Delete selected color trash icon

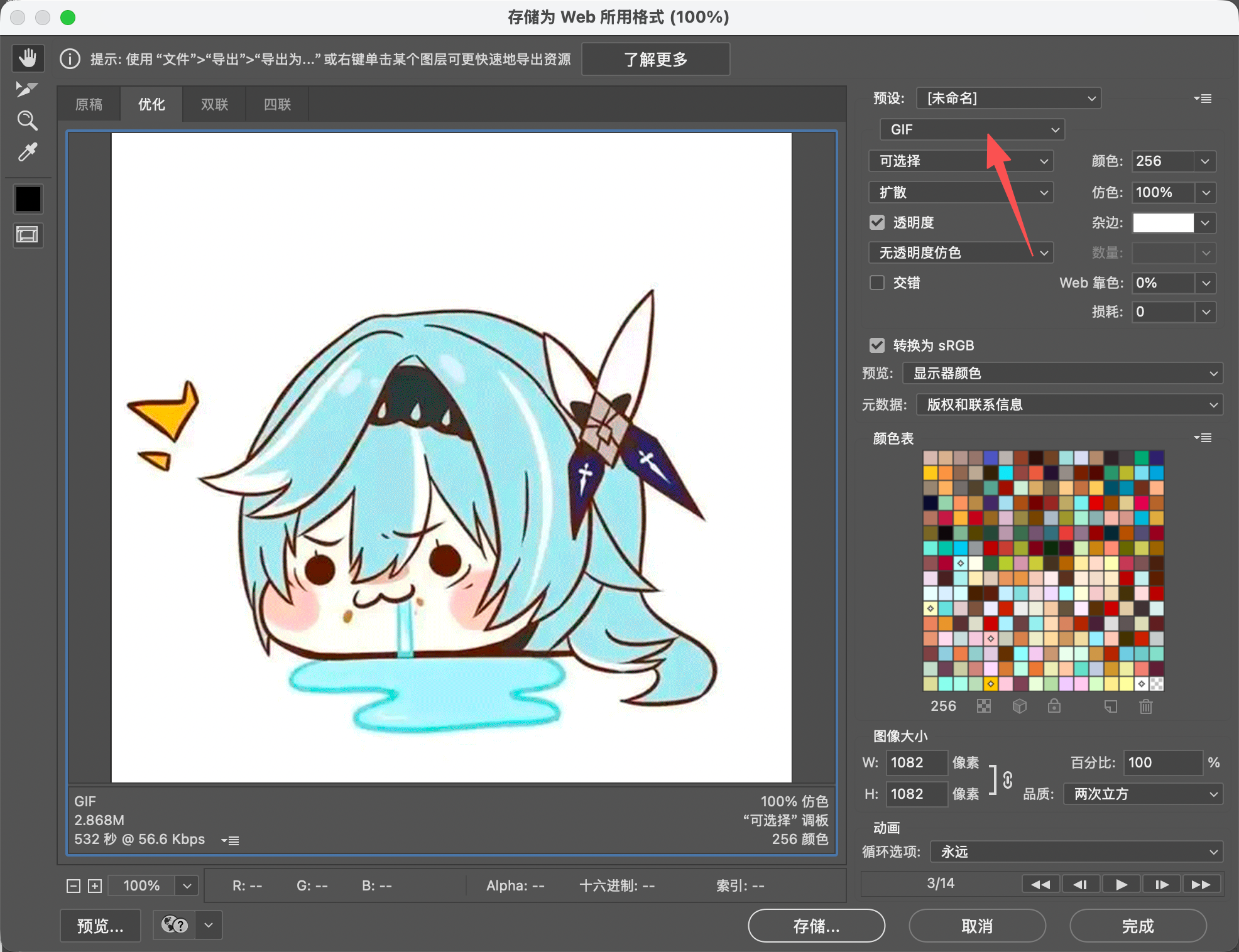click(1146, 706)
